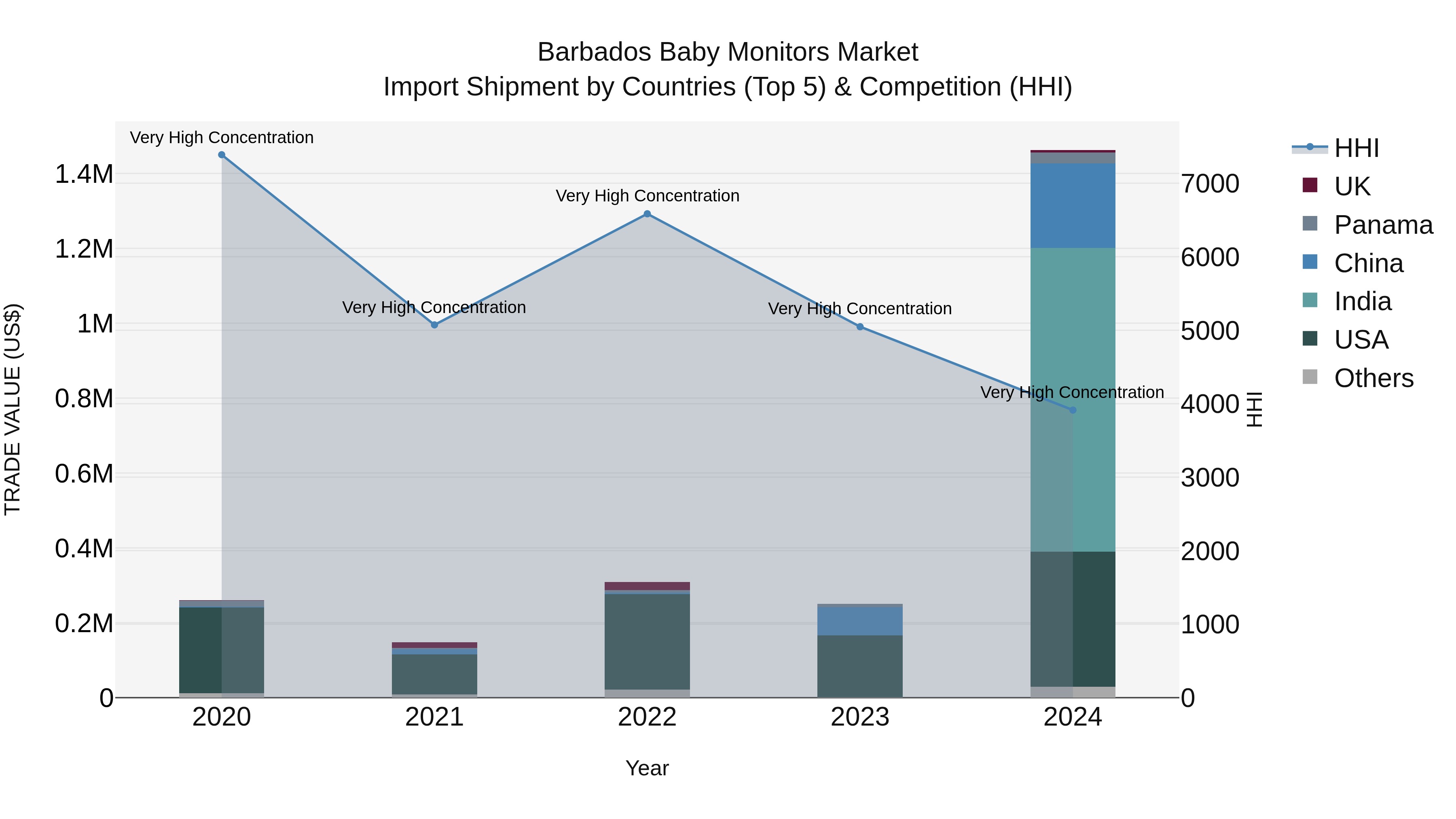Click the TRADE VALUE (US$) axis title

(x=13, y=409)
